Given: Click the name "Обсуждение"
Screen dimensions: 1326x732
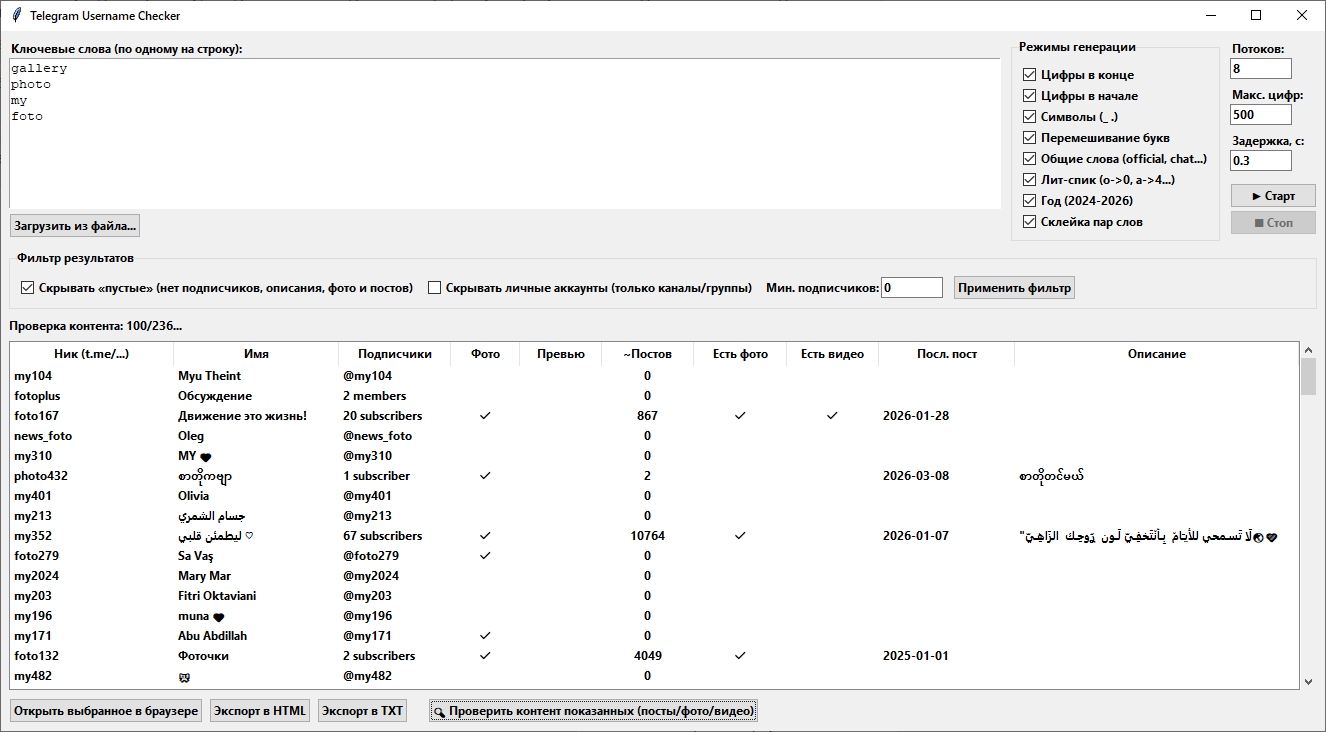Looking at the screenshot, I should (214, 396).
